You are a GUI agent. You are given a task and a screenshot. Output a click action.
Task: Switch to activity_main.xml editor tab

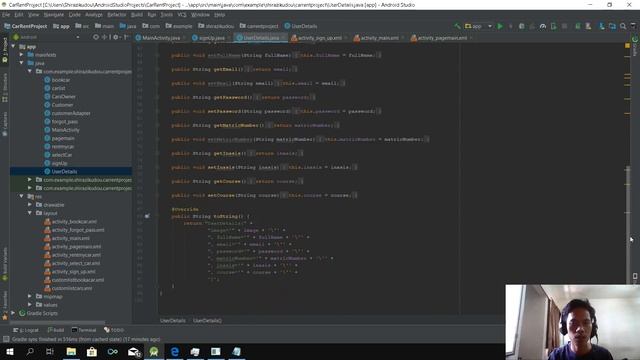click(x=379, y=38)
